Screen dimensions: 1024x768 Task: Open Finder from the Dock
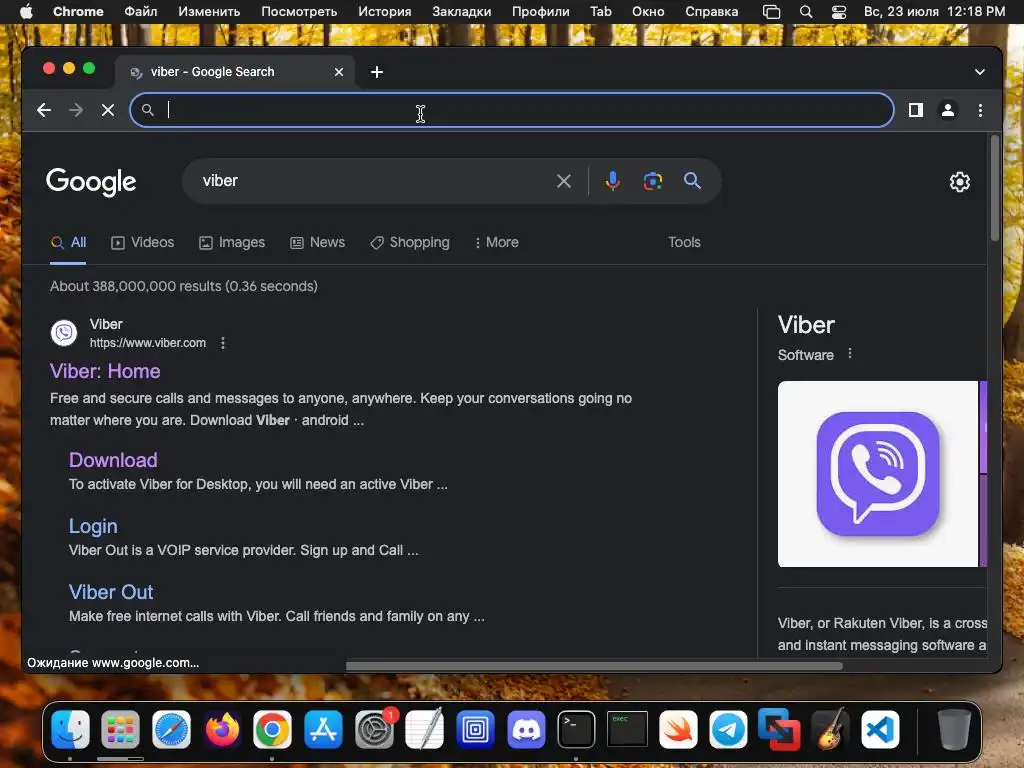point(71,729)
